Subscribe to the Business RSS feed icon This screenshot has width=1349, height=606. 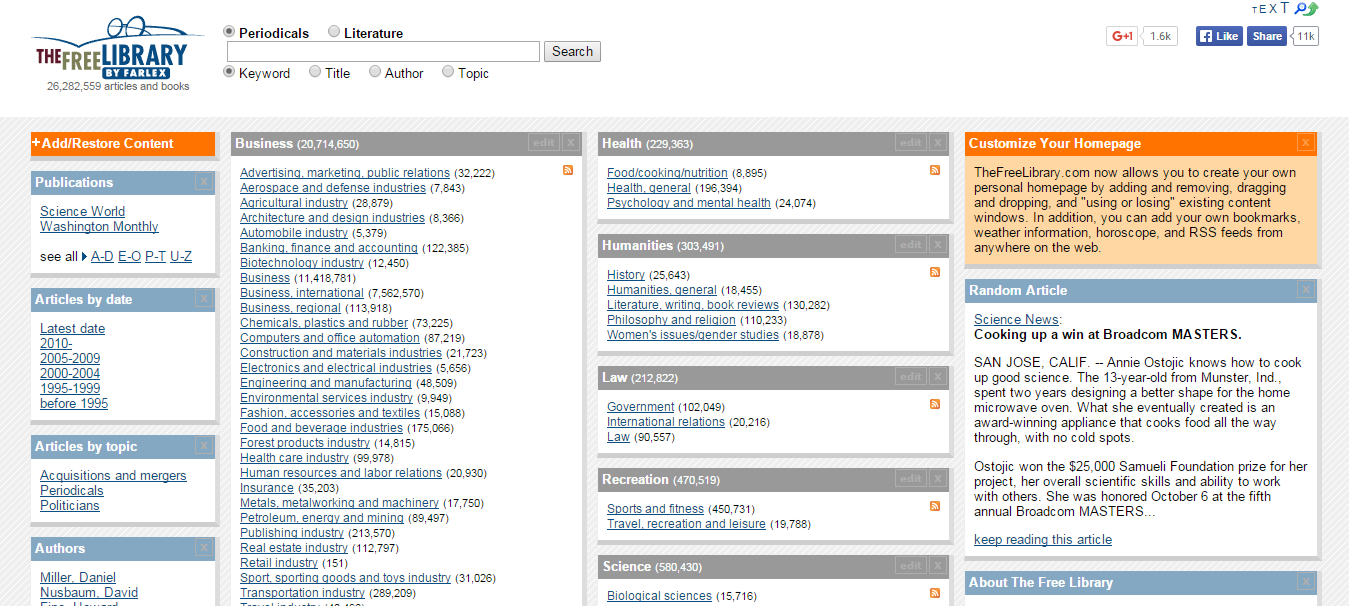coord(568,171)
